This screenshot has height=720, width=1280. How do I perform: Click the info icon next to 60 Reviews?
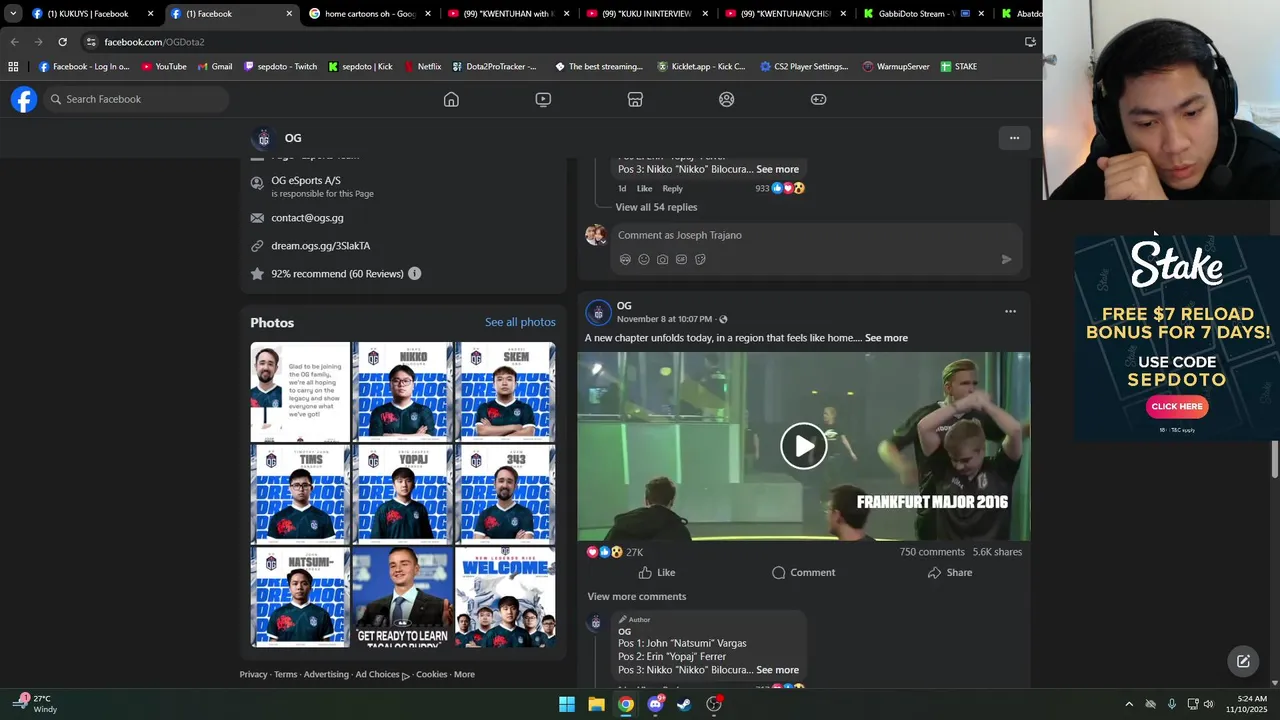414,273
